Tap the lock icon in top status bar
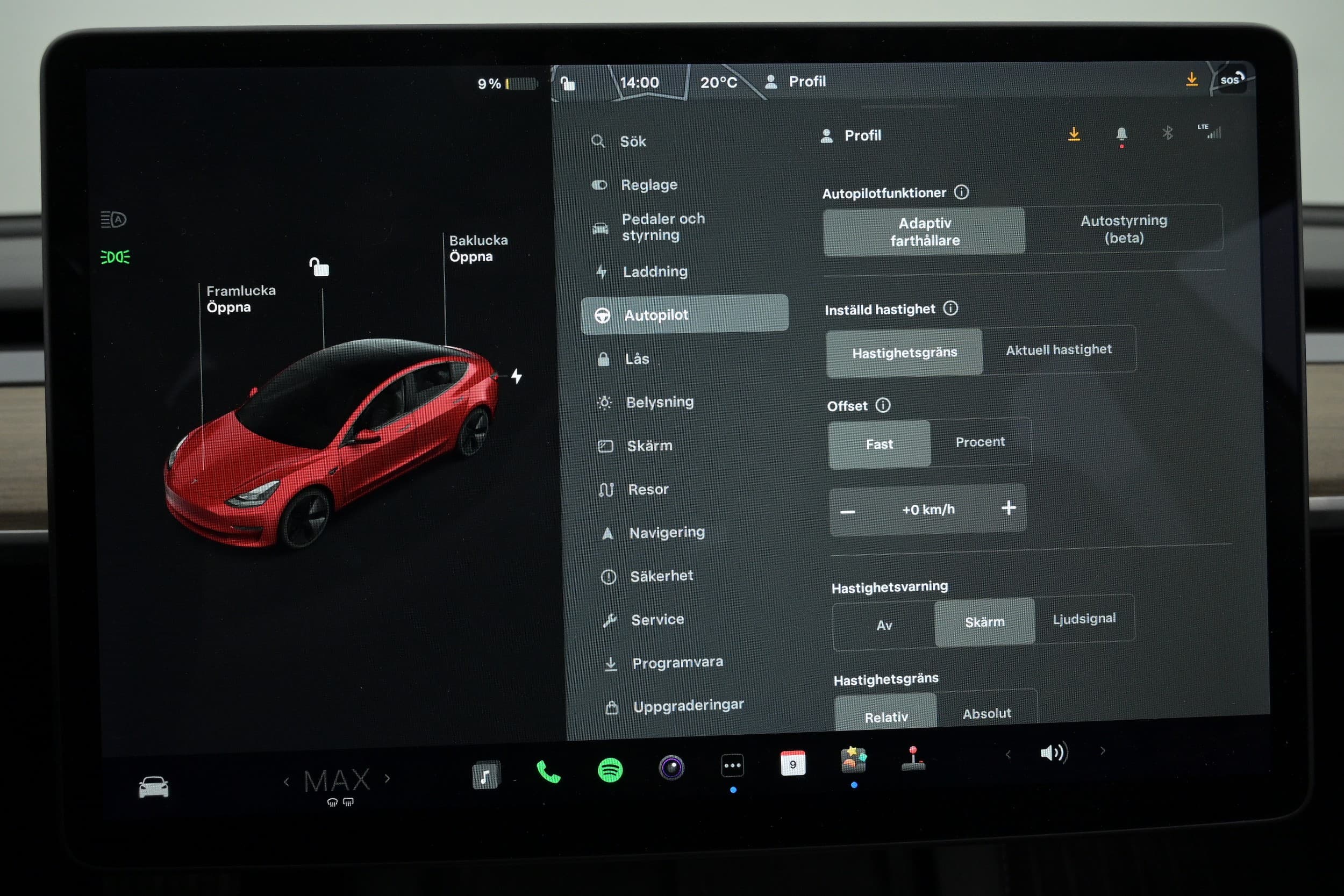The image size is (1344, 896). tap(567, 83)
